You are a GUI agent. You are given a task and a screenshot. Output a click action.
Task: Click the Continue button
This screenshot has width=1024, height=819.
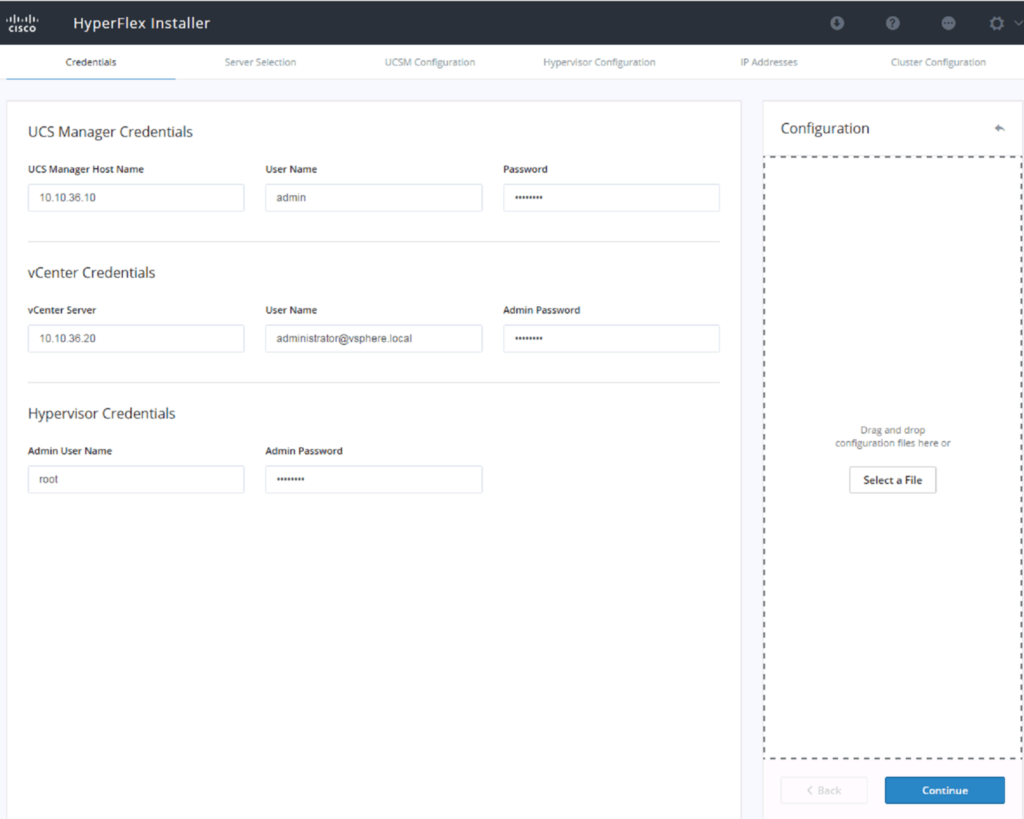click(x=944, y=790)
